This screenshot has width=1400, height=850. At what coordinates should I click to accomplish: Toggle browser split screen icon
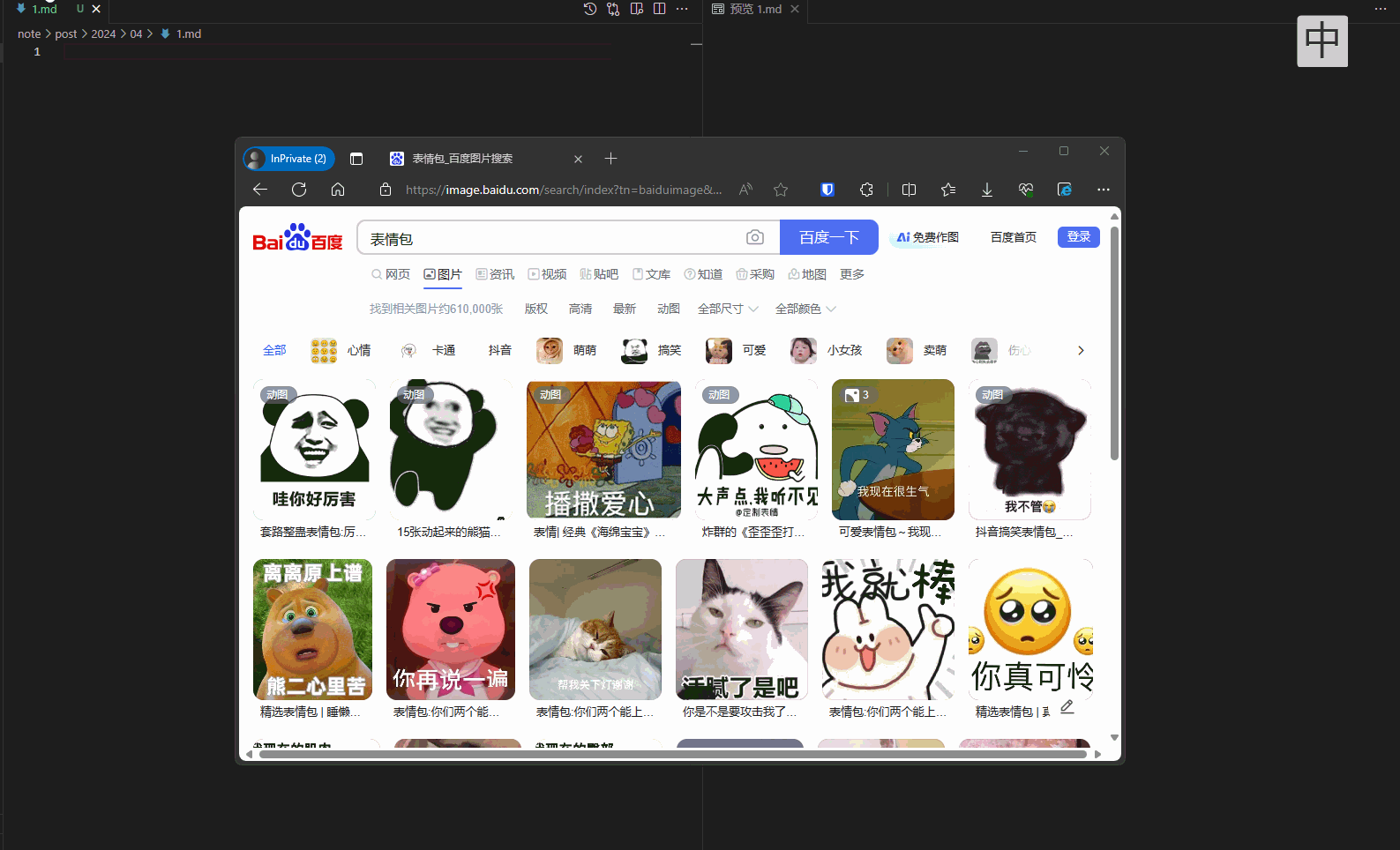pos(909,190)
